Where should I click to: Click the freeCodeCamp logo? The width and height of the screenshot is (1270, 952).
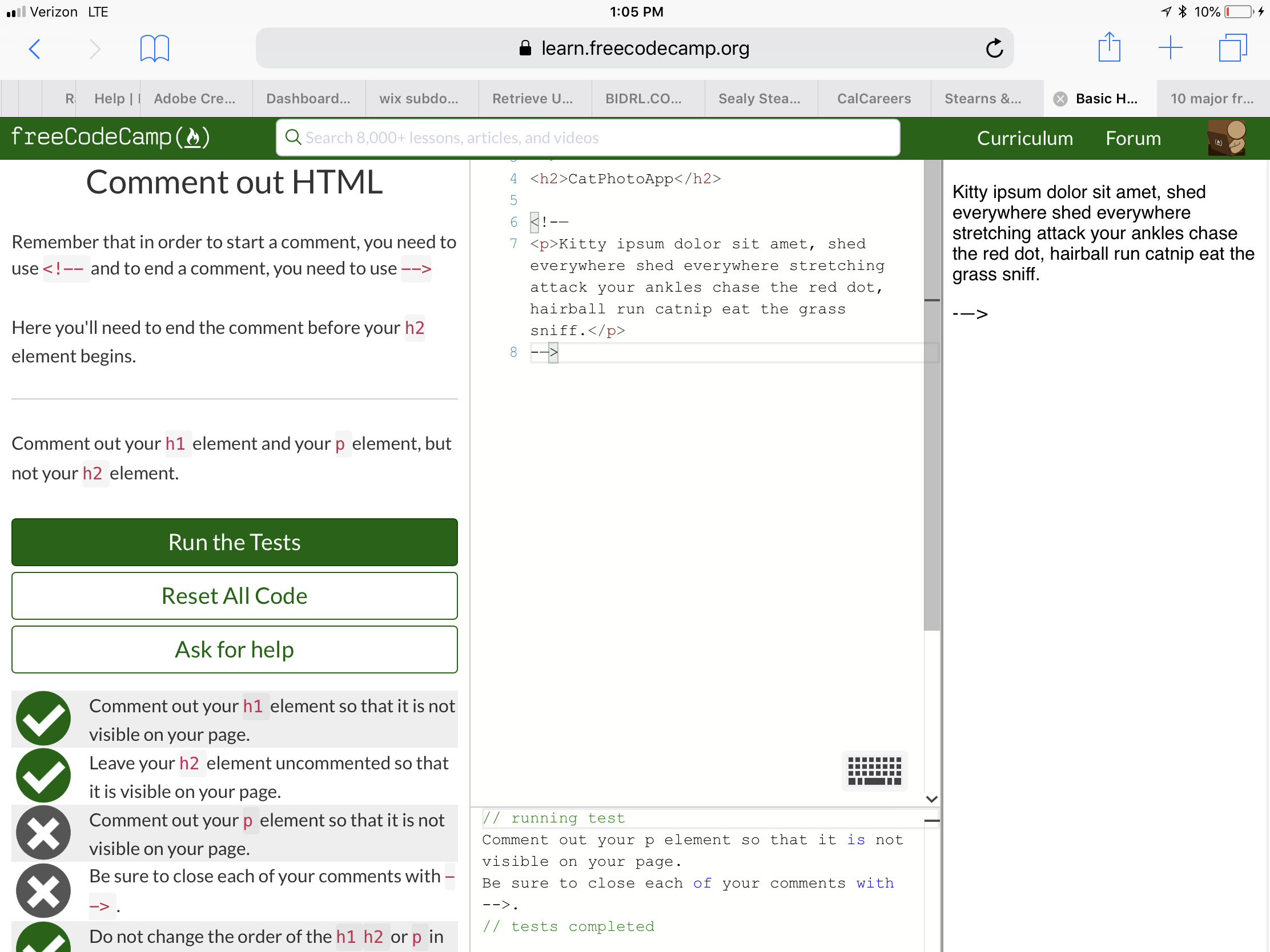point(110,137)
